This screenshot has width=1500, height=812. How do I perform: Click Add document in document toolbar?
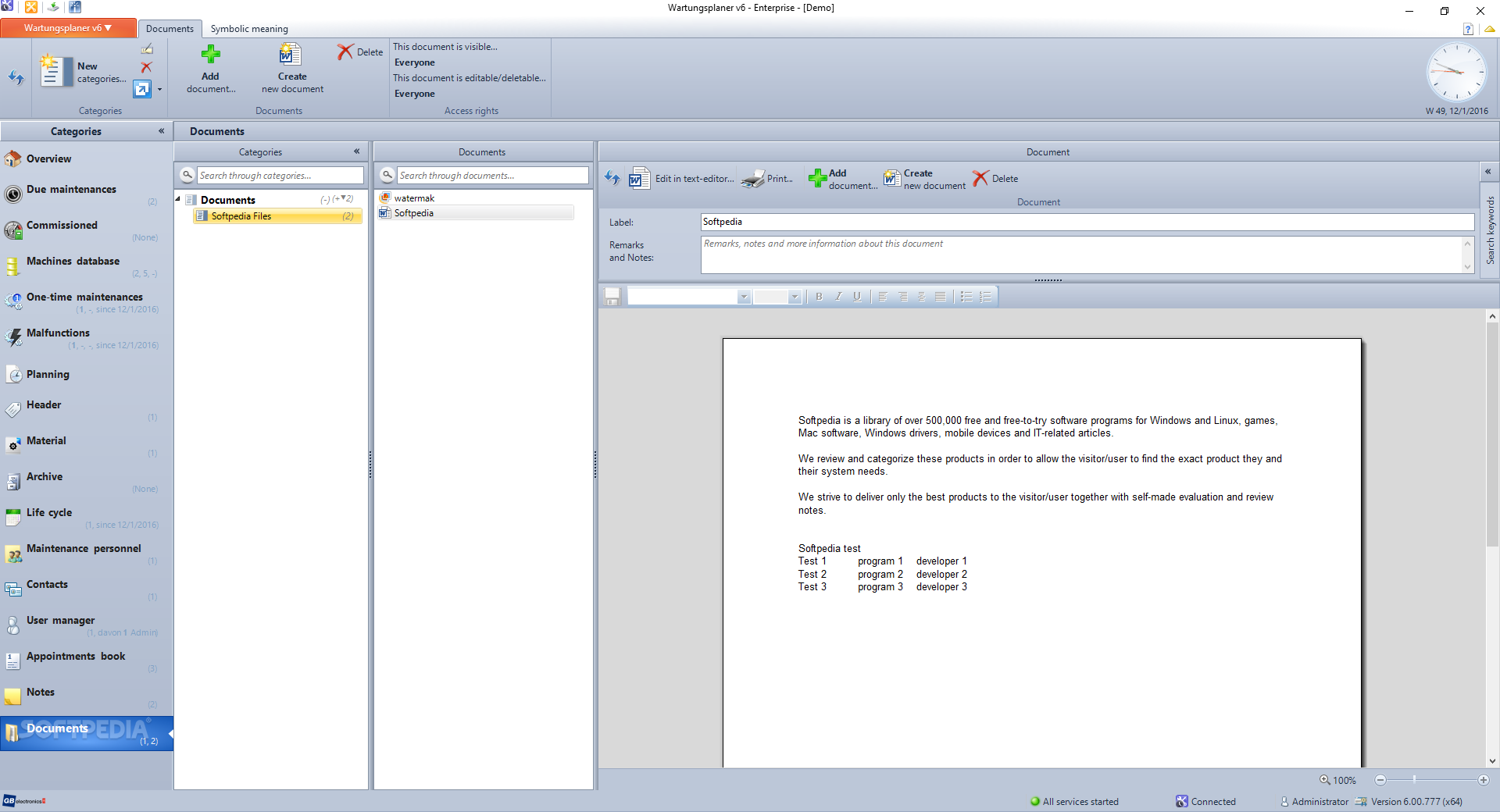843,179
